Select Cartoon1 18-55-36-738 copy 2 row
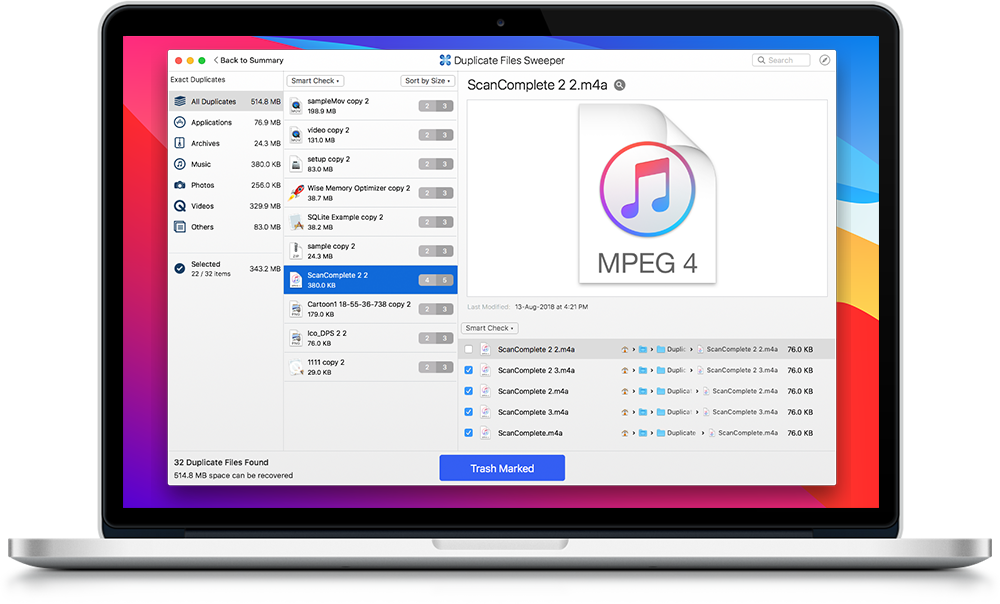Screen dimensions: 1000x604 [x=371, y=309]
